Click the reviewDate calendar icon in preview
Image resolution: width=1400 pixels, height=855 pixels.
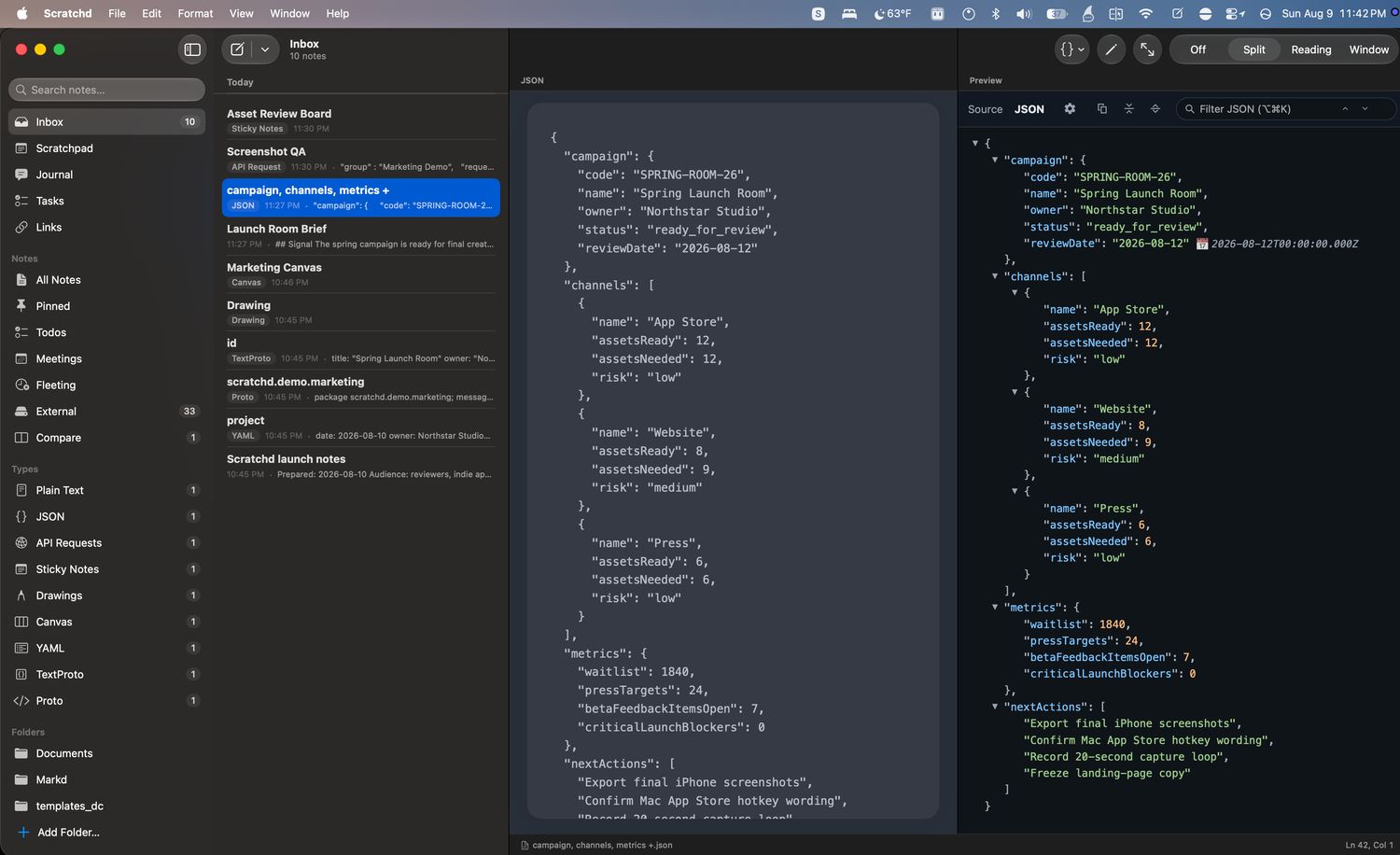pos(1202,244)
